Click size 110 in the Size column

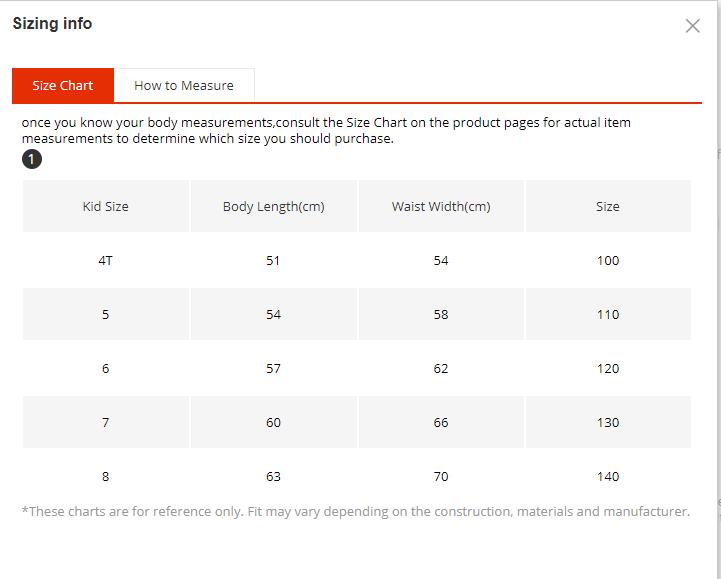[607, 314]
